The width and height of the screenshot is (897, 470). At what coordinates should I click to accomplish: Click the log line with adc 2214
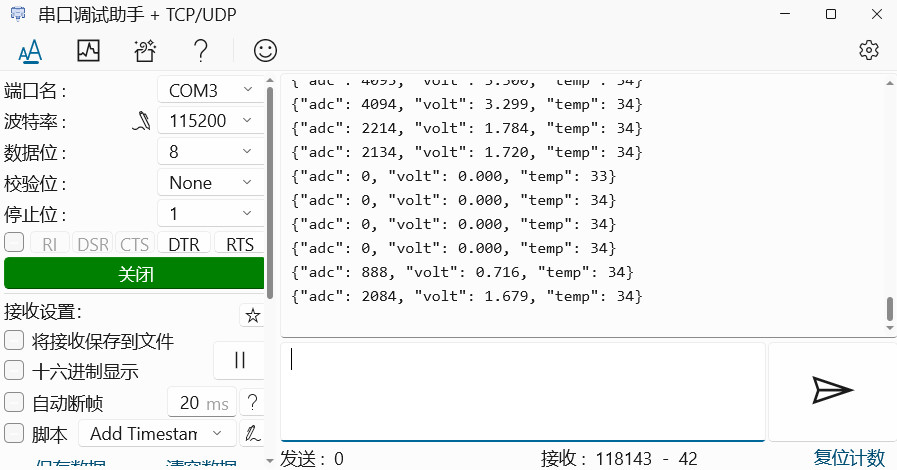click(x=467, y=129)
